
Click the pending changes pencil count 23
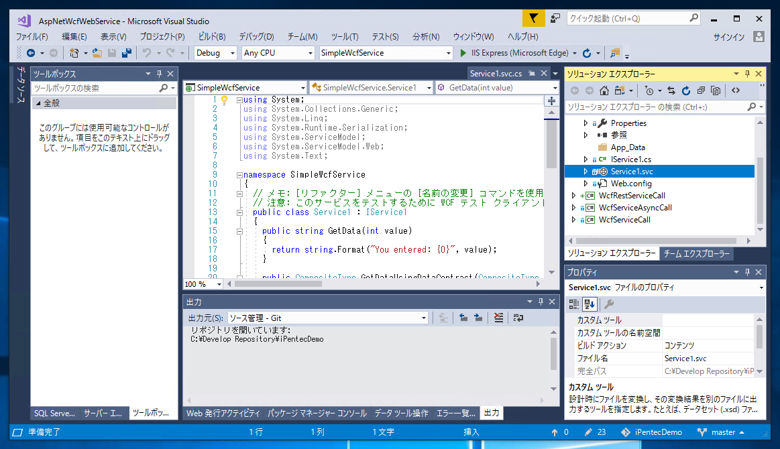[x=595, y=432]
